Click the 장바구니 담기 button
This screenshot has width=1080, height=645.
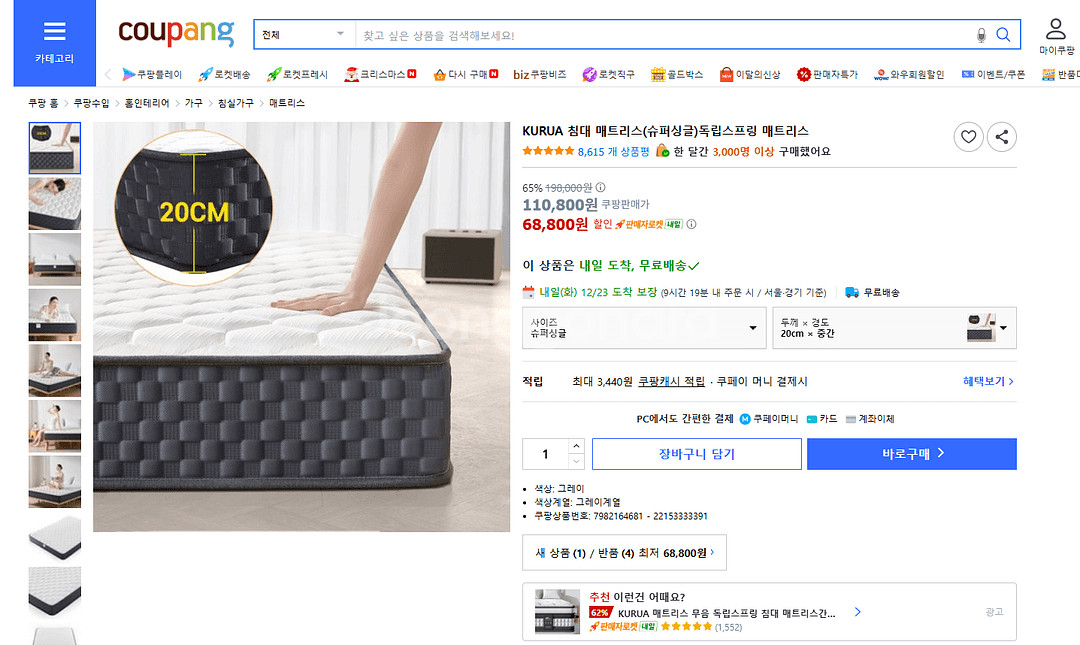[x=696, y=454]
